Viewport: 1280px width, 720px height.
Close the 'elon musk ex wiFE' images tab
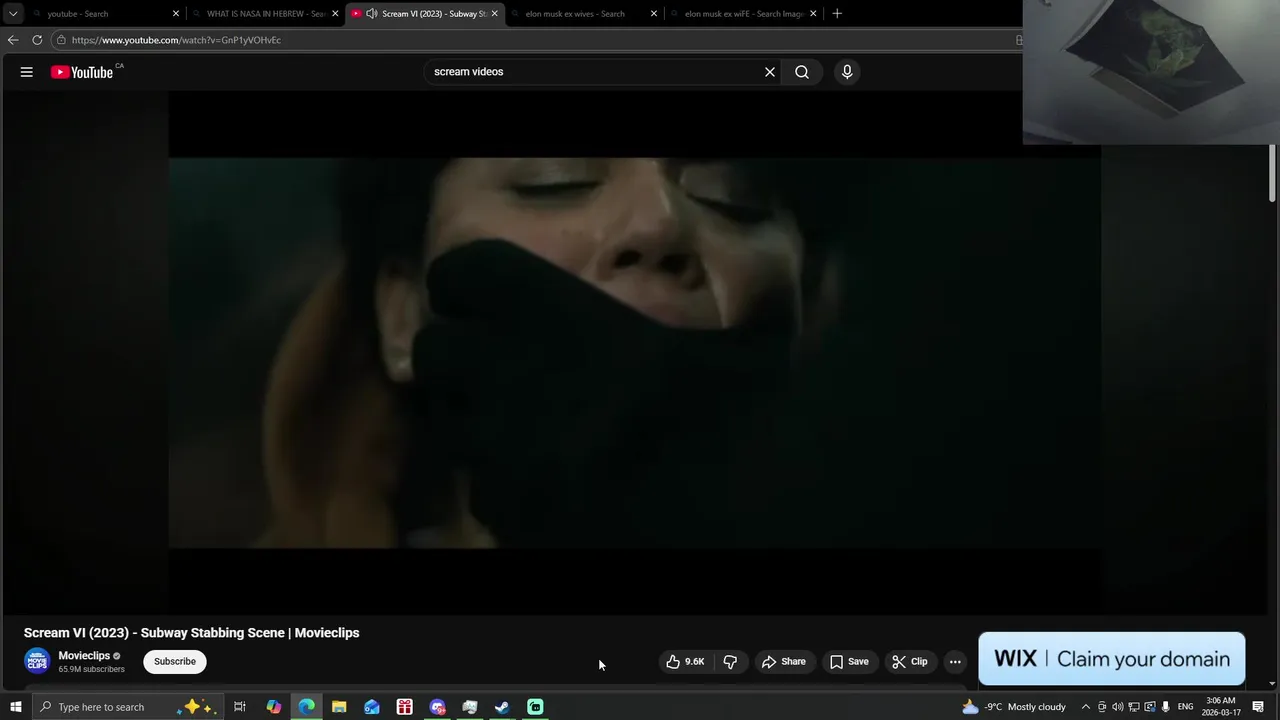pyautogui.click(x=813, y=14)
